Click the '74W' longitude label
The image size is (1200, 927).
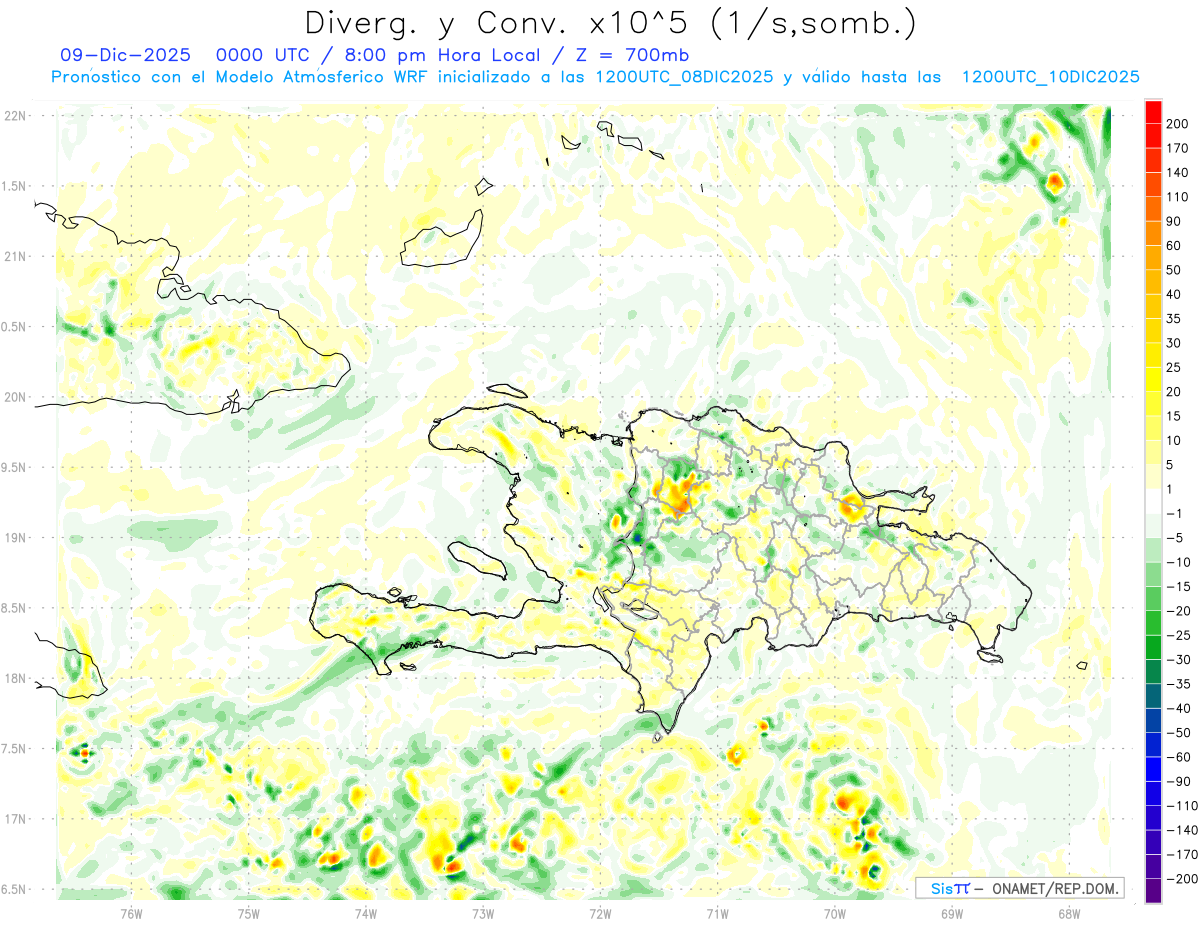[366, 913]
